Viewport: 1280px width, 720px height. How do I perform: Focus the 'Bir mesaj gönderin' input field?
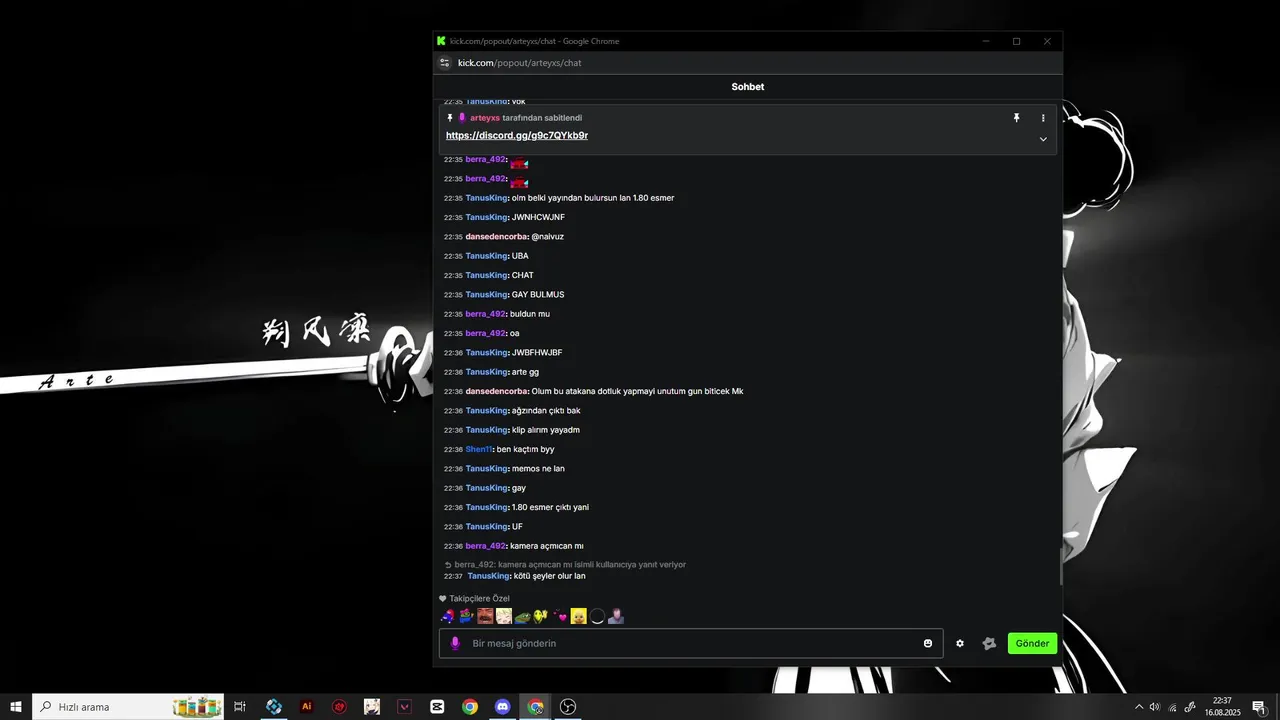click(691, 643)
